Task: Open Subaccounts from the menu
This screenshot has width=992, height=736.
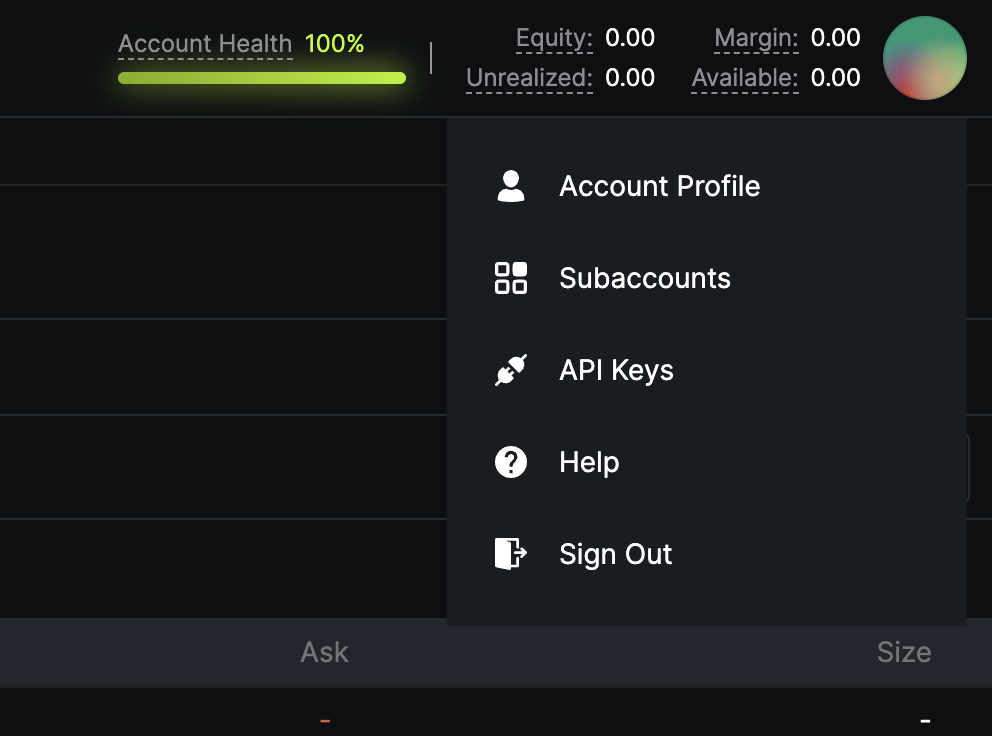Action: coord(645,278)
